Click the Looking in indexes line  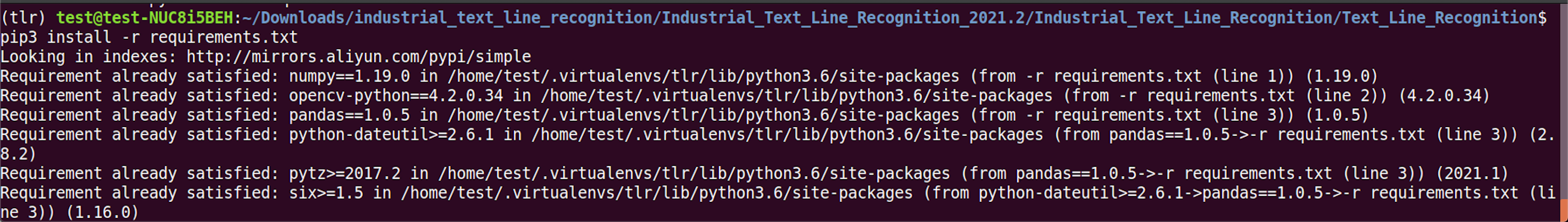(265, 57)
